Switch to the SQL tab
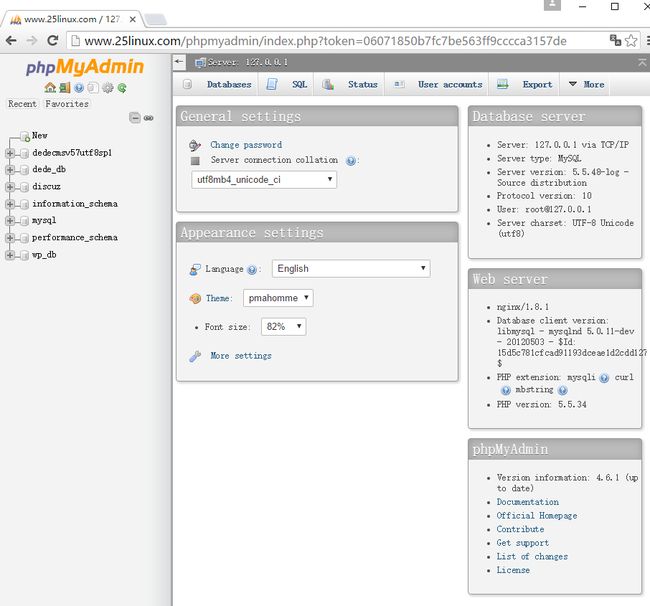The image size is (650, 606). [x=287, y=85]
